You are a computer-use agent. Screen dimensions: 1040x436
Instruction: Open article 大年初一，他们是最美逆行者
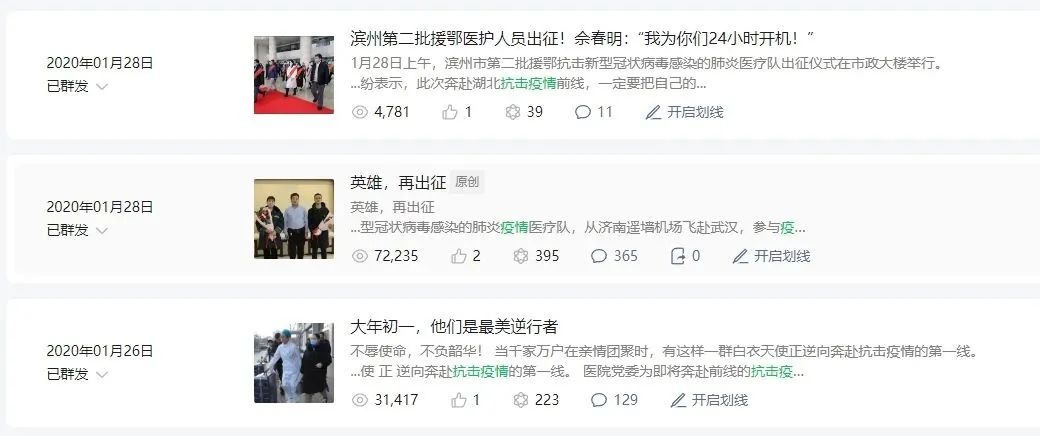454,327
